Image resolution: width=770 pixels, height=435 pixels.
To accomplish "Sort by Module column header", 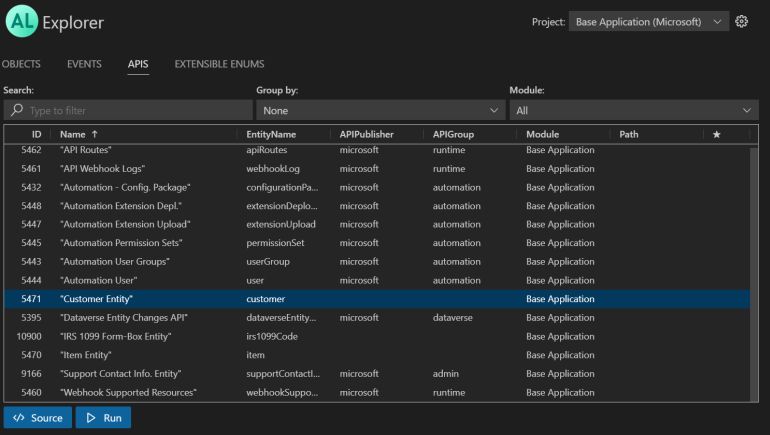I will coord(543,134).
